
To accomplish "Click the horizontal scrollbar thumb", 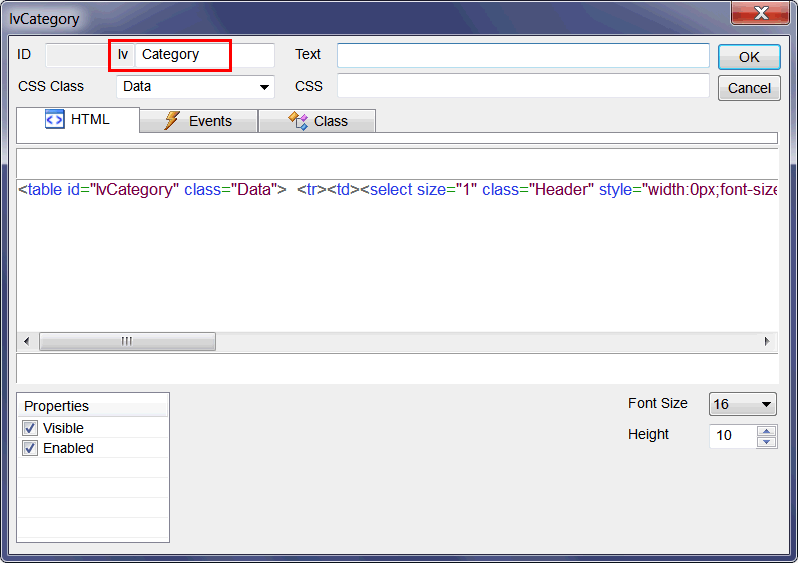I will tap(127, 341).
